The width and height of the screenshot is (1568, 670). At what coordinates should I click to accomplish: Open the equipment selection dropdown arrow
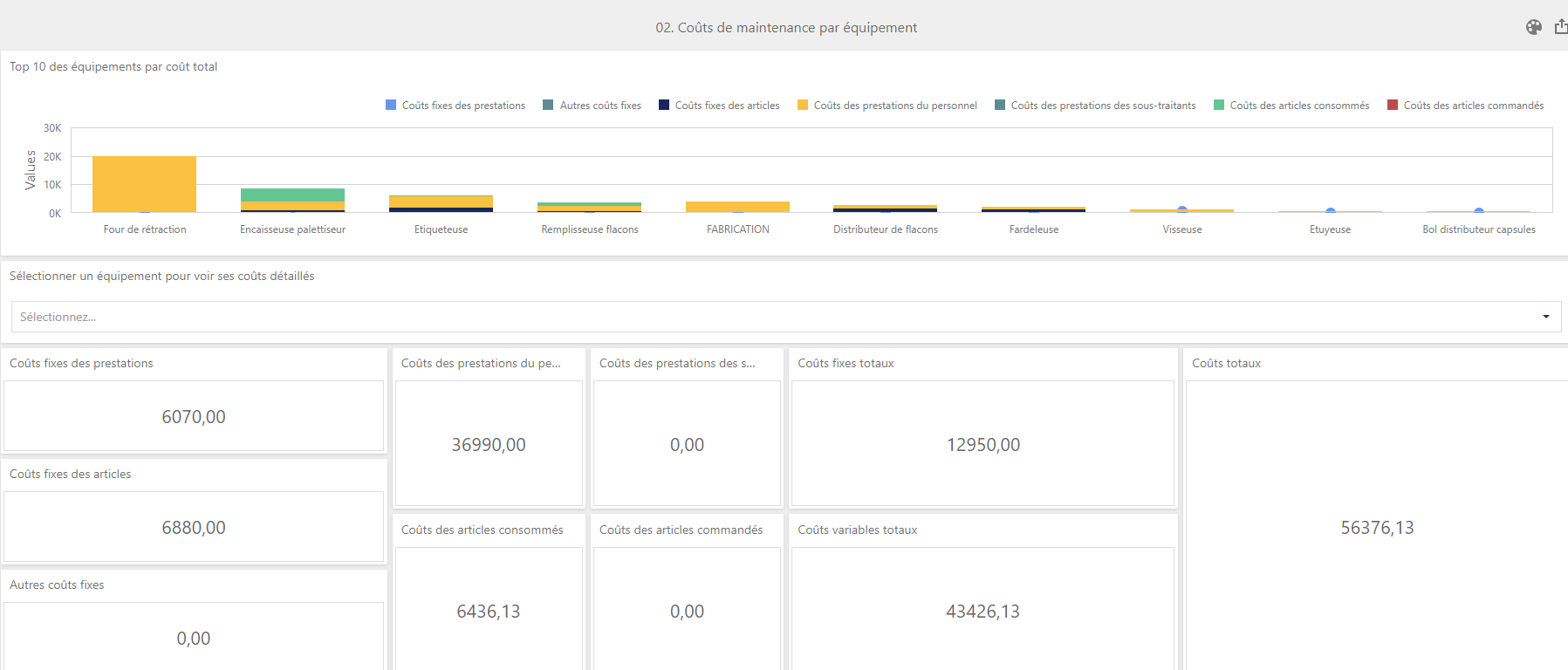pyautogui.click(x=1545, y=317)
